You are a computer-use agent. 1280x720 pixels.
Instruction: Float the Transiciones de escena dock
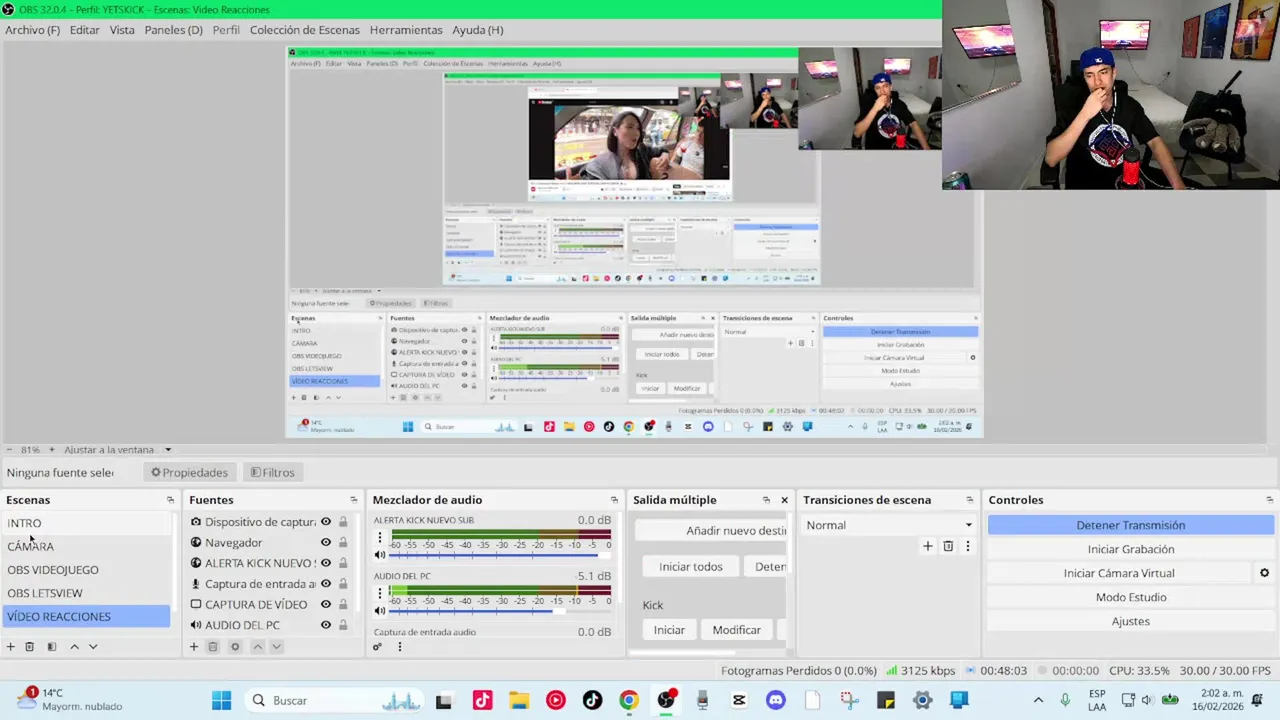pyautogui.click(x=969, y=500)
